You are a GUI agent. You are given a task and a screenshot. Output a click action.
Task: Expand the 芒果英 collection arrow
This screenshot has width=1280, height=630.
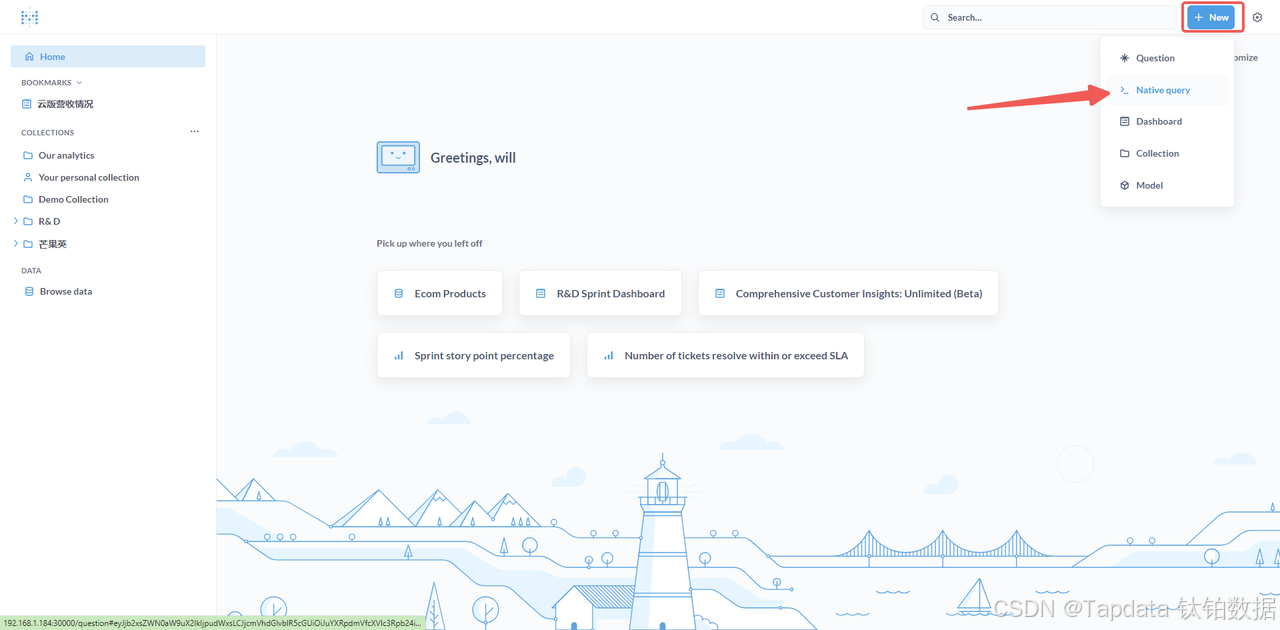15,243
